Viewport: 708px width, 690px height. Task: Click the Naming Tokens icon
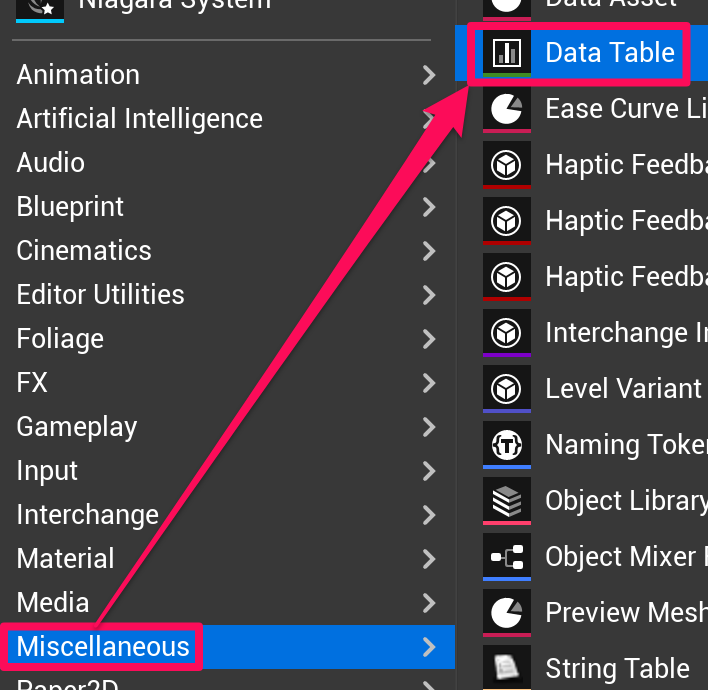[507, 444]
